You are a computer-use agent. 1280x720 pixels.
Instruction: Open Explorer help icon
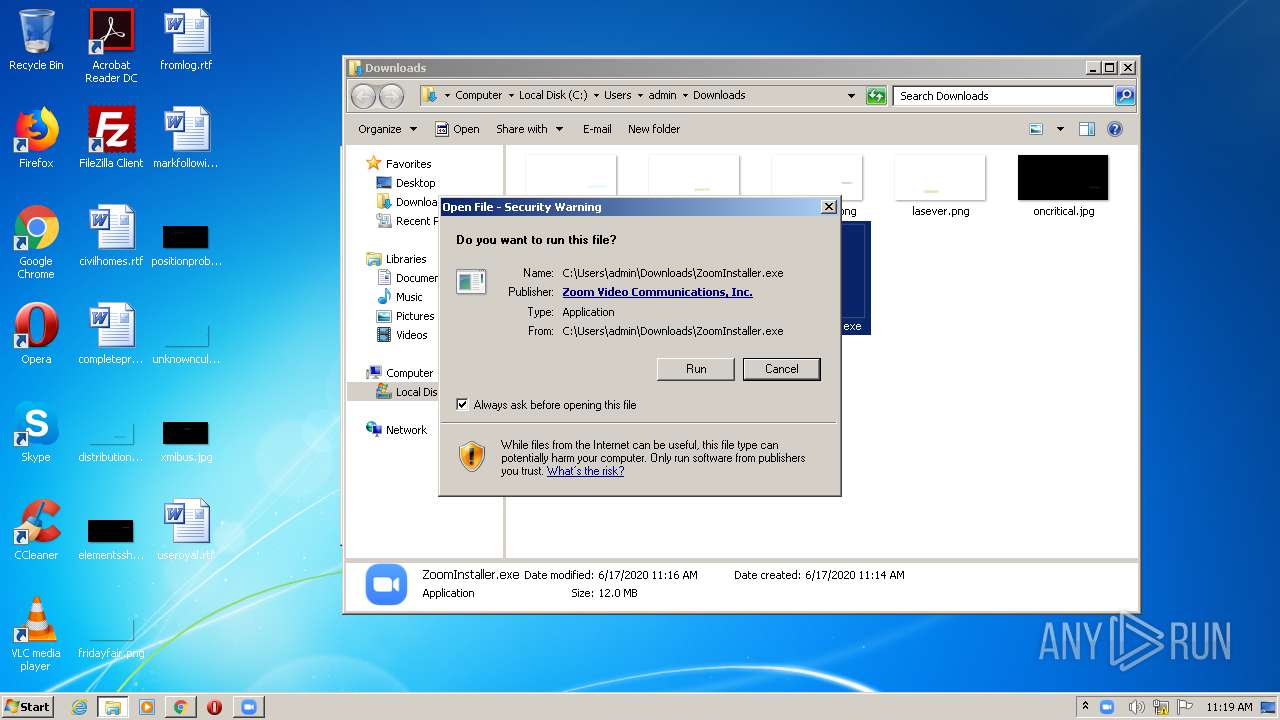[x=1115, y=129]
